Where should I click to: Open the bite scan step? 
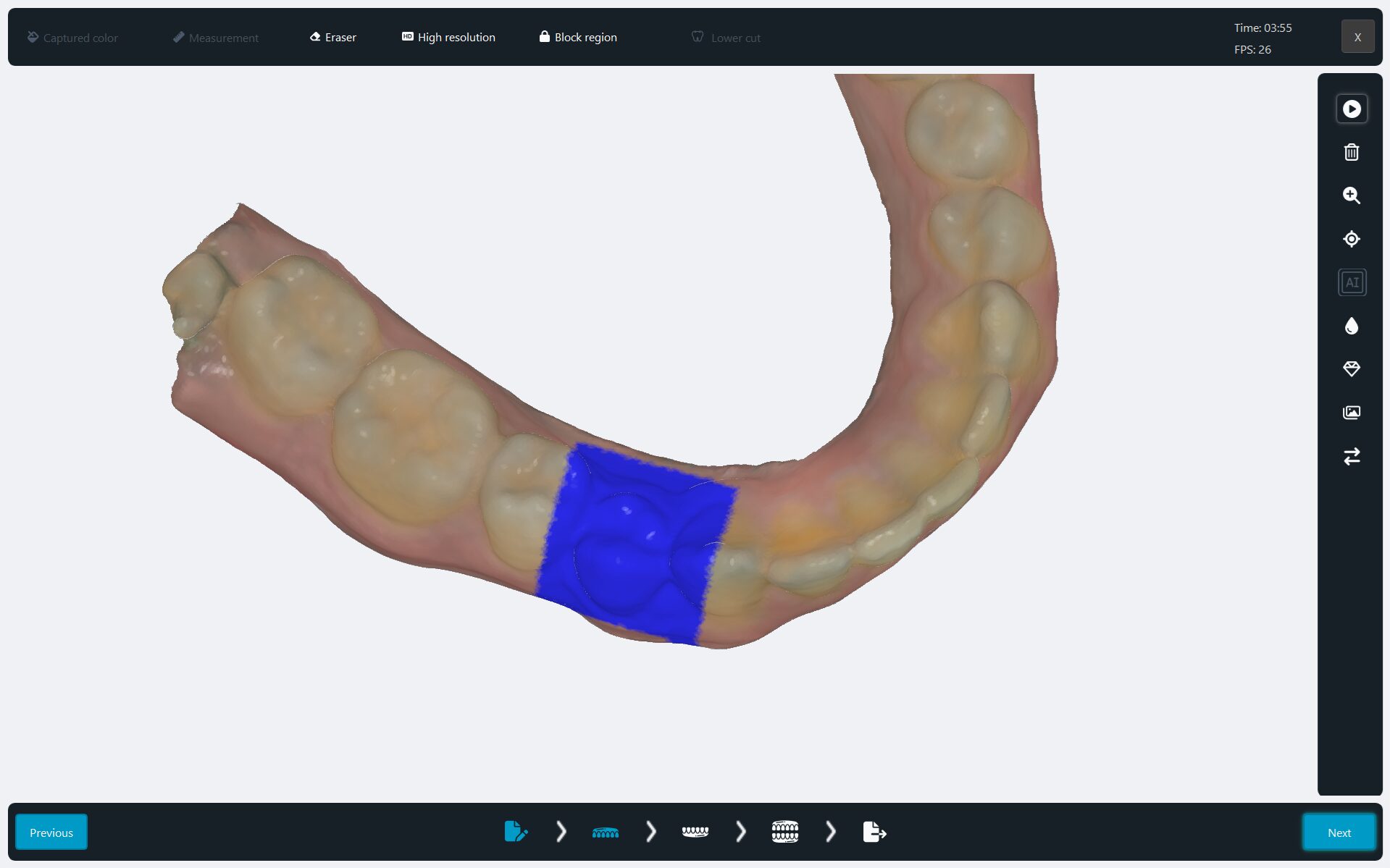[784, 832]
